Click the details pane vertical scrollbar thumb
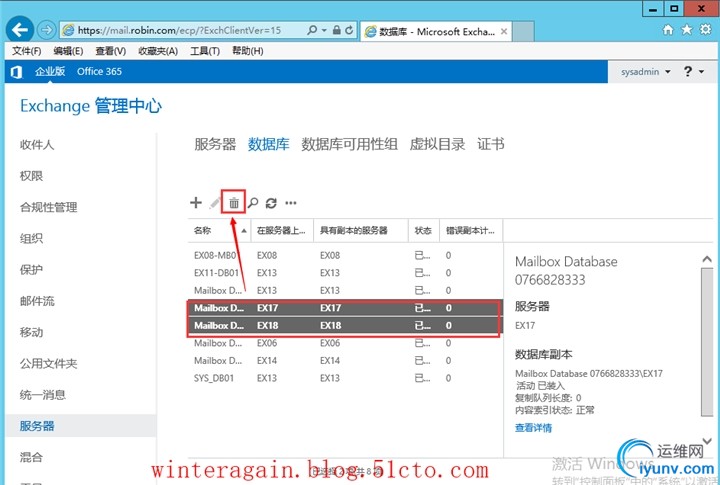Image resolution: width=720 pixels, height=485 pixels. (707, 341)
